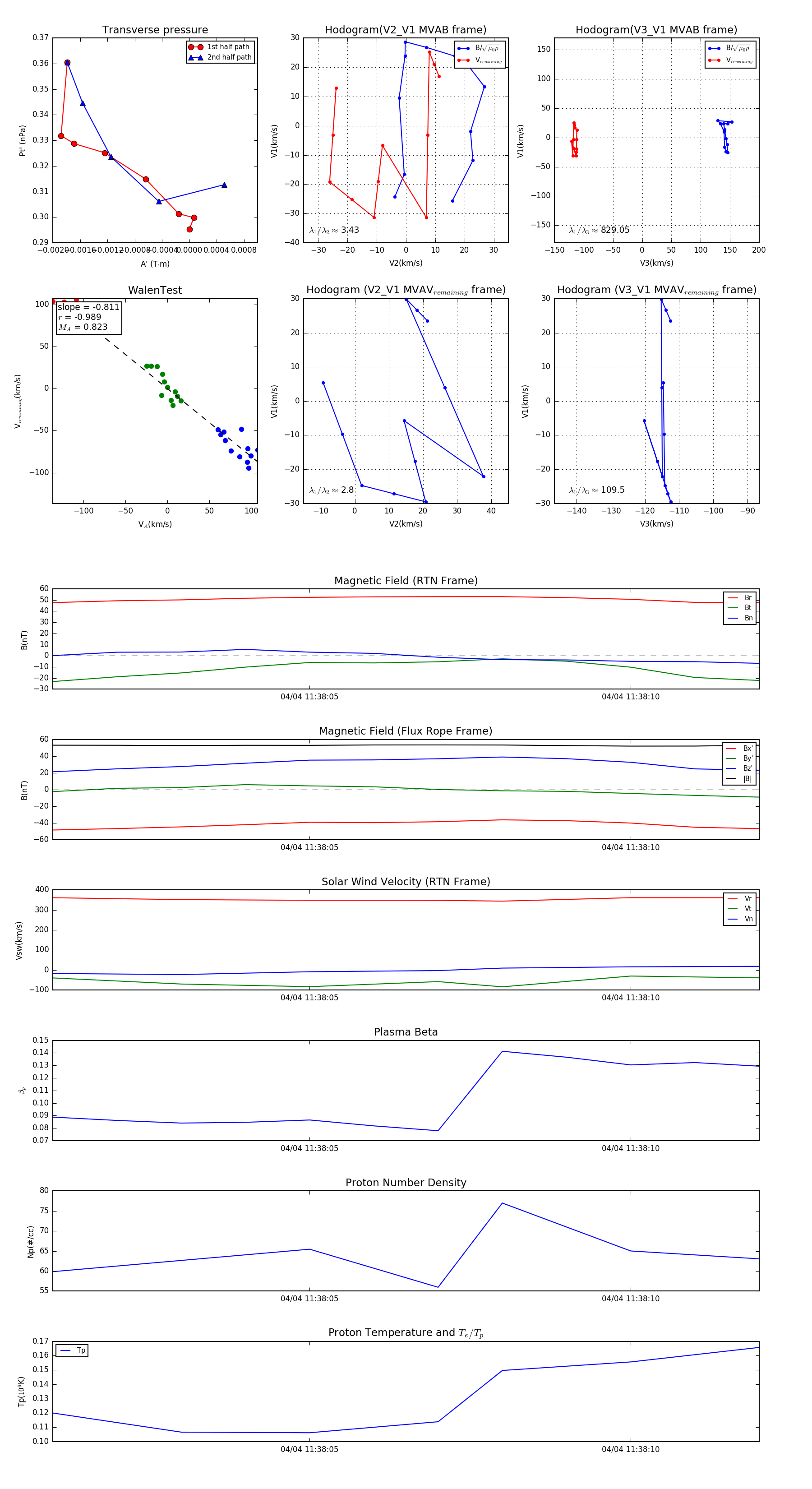This screenshot has height=1489, width=812.
Task: Click the "Pt' (nPa)" y-axis label
Action: (x=23, y=140)
